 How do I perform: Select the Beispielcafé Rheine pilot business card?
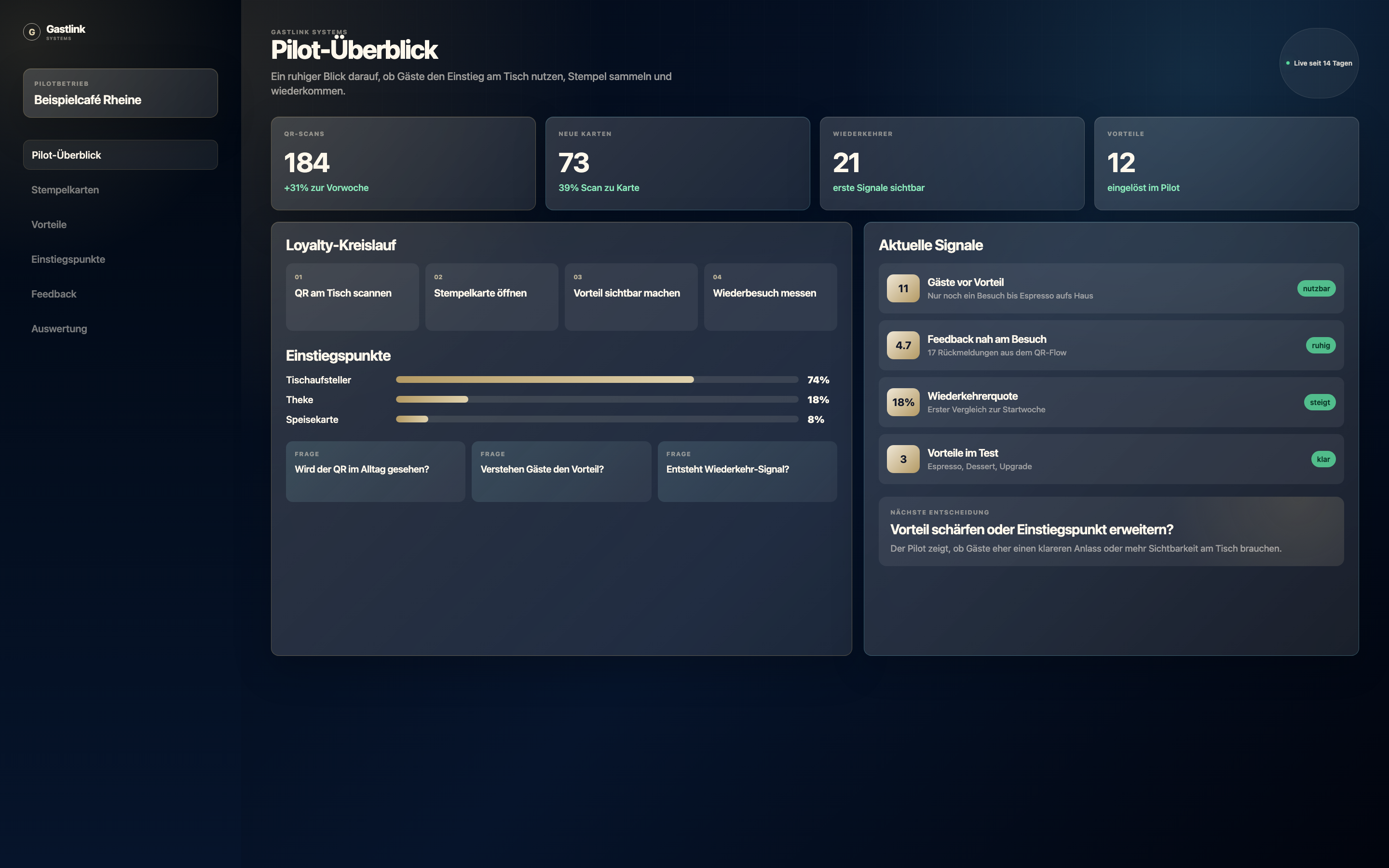(x=121, y=93)
